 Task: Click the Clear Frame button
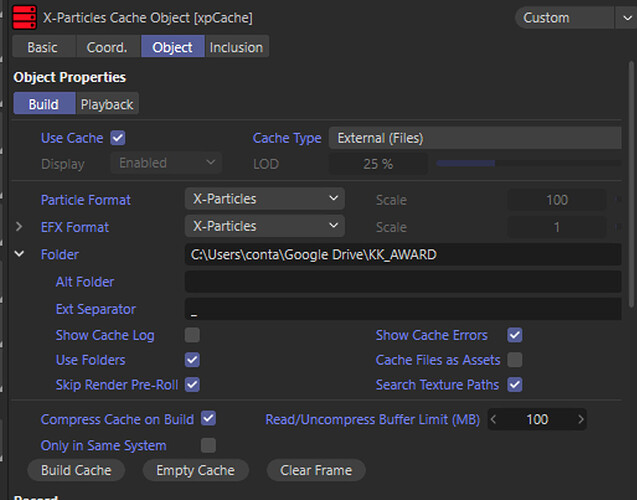[316, 470]
